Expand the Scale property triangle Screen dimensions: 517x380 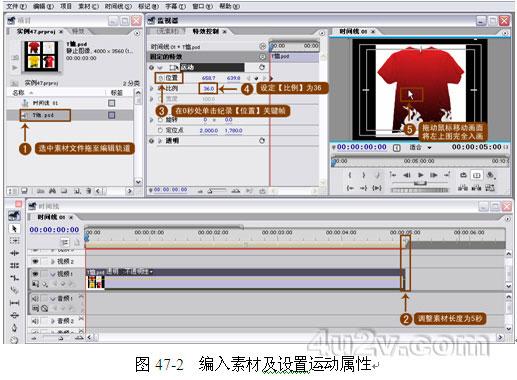(152, 88)
